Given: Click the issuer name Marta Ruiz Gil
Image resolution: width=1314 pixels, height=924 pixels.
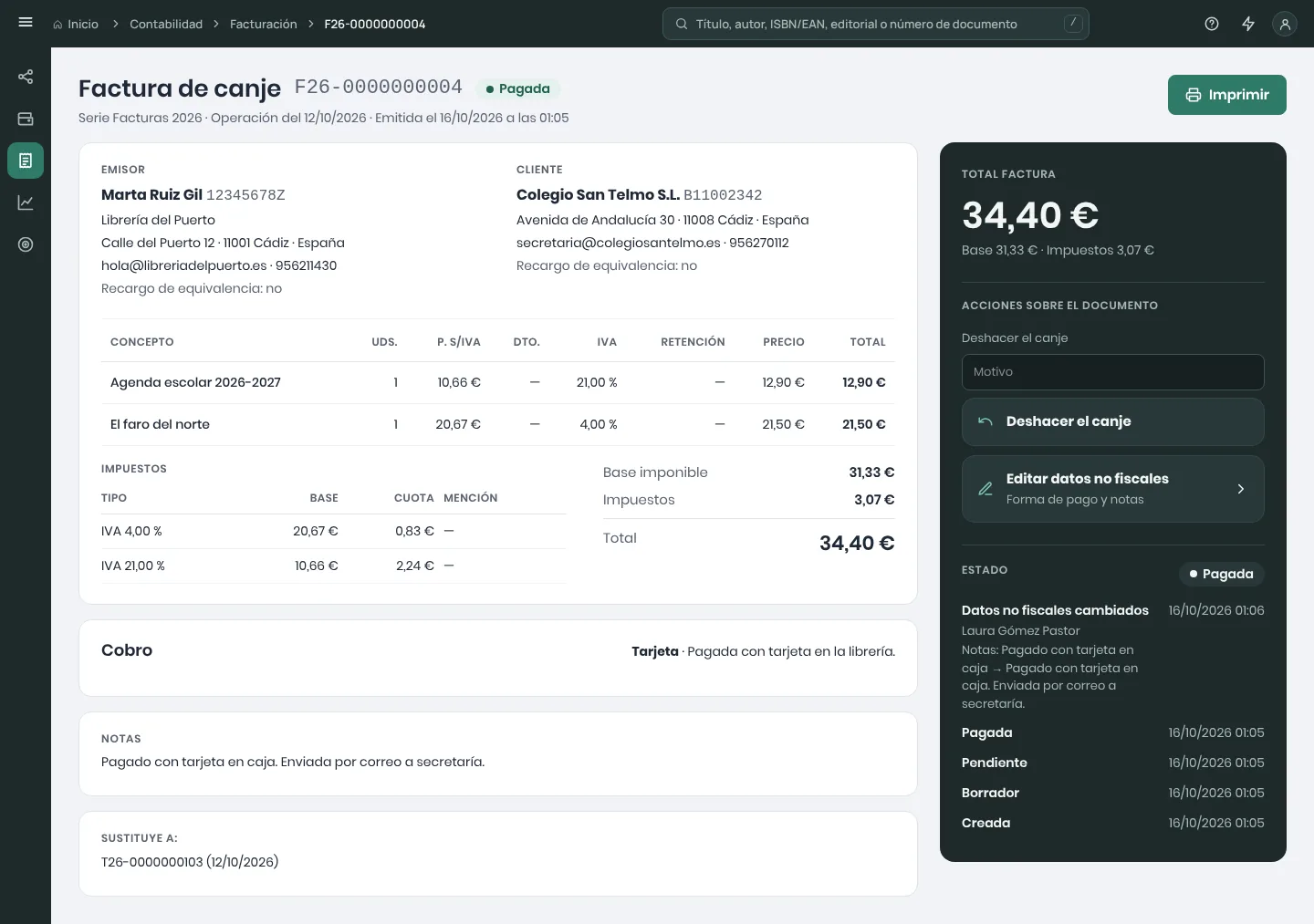Looking at the screenshot, I should click(151, 194).
